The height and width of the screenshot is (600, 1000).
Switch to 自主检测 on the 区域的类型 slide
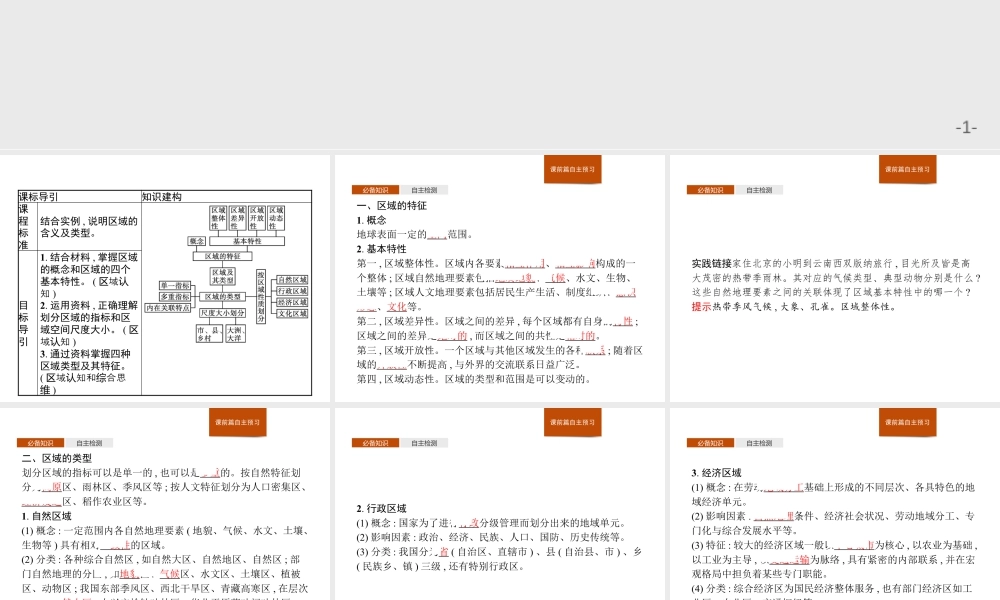point(90,443)
